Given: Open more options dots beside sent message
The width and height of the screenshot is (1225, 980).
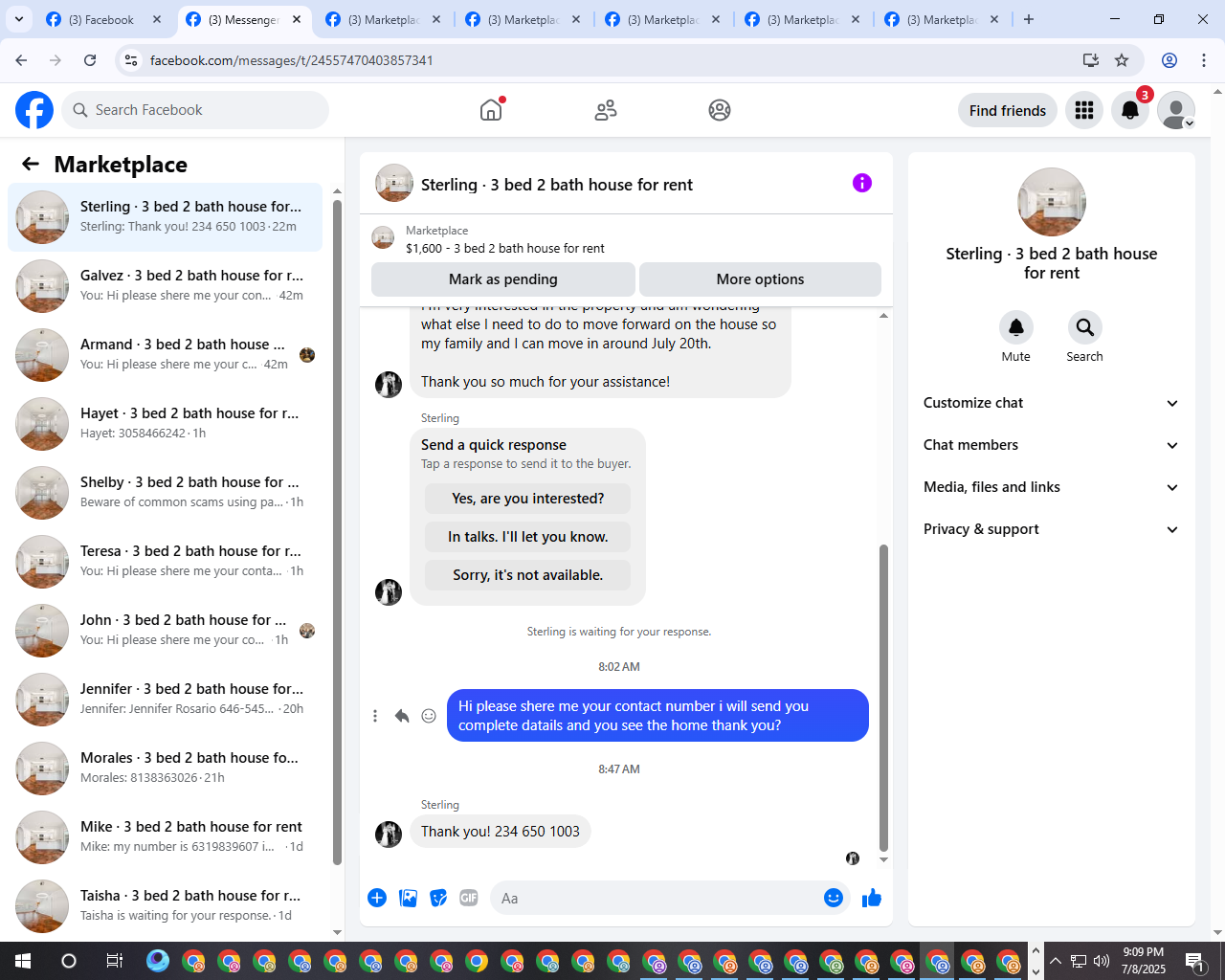Looking at the screenshot, I should (375, 716).
